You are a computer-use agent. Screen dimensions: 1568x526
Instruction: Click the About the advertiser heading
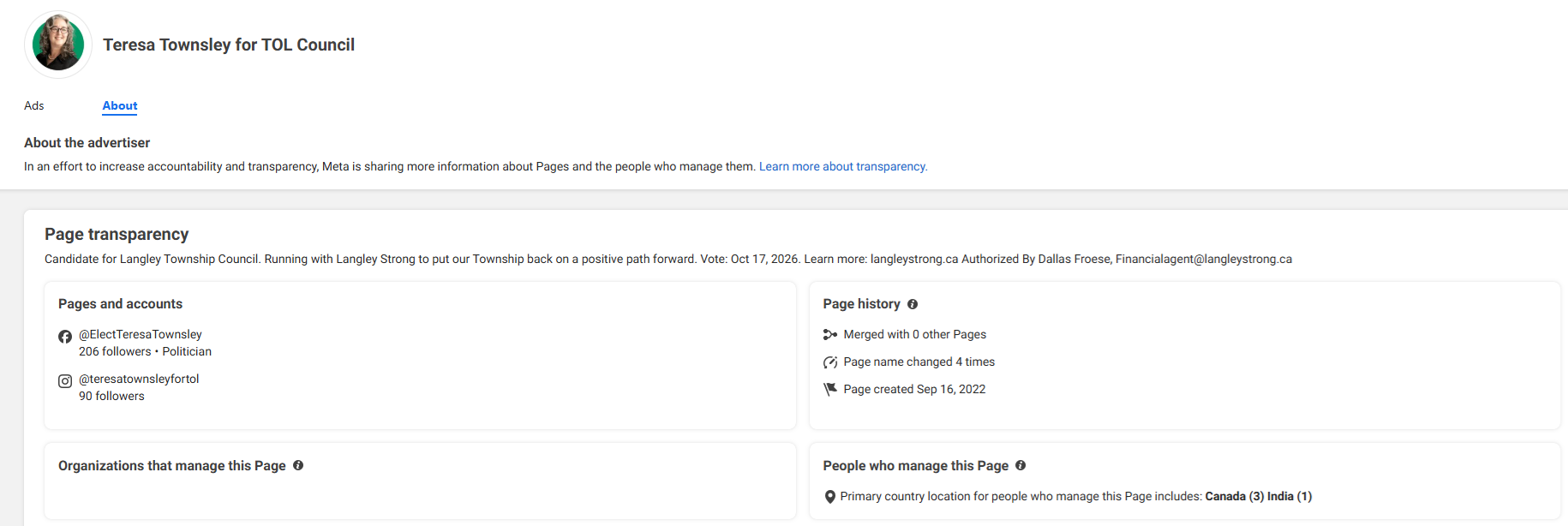pyautogui.click(x=87, y=142)
